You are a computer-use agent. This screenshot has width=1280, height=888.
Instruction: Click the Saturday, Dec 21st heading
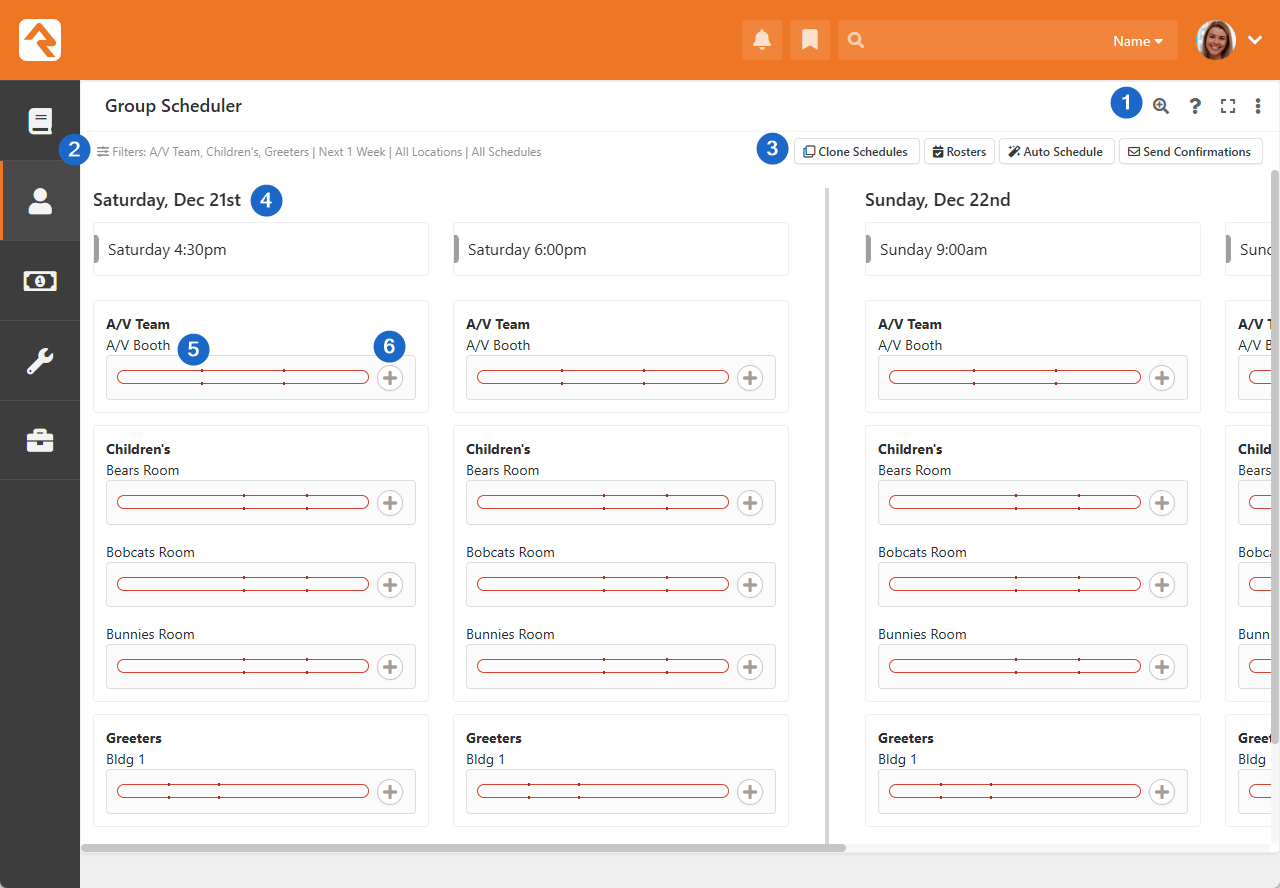(x=167, y=200)
